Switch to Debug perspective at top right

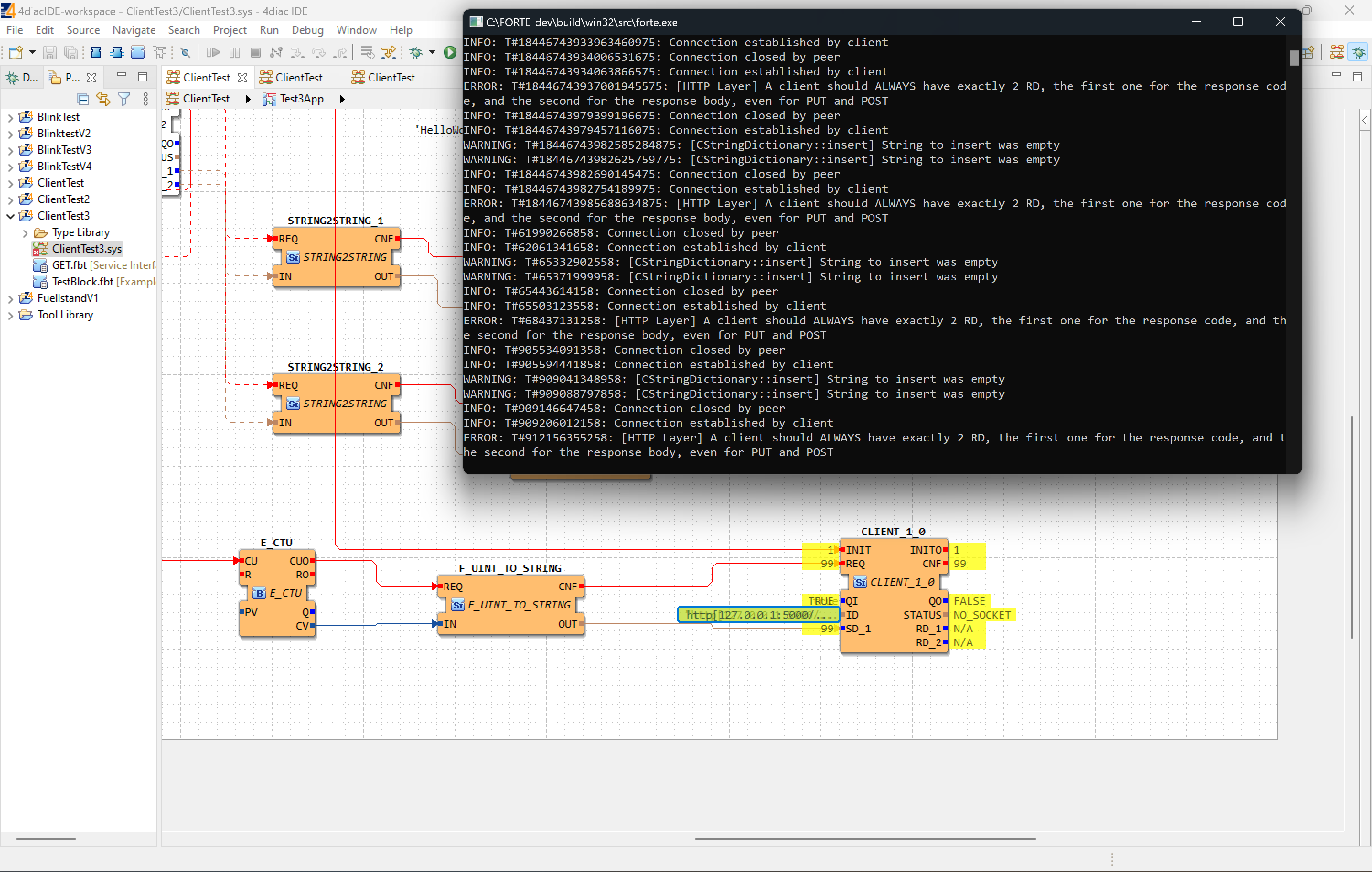[1359, 53]
